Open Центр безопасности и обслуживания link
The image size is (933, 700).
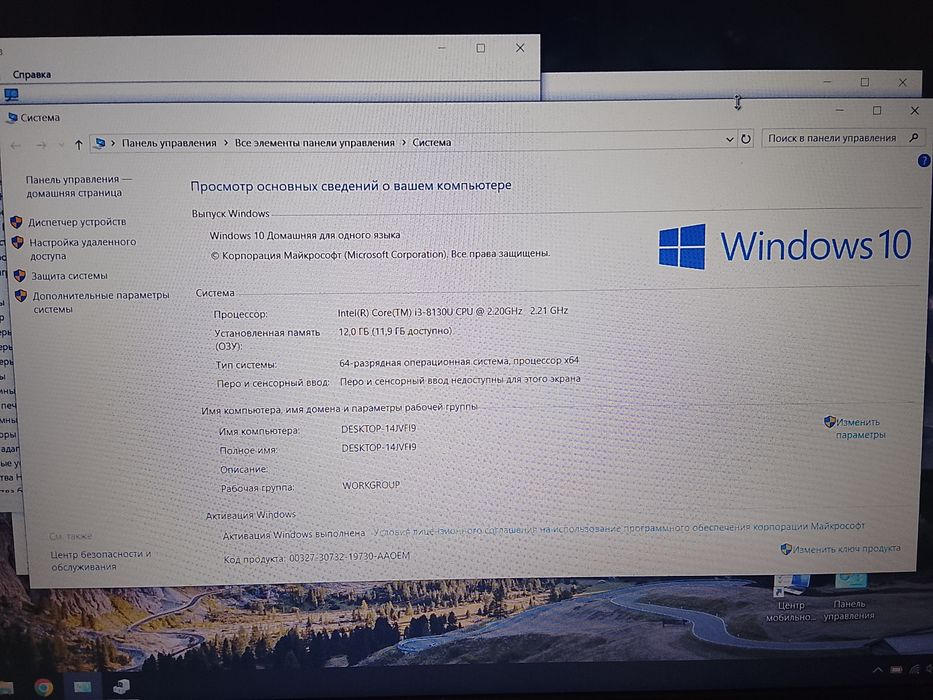(100, 560)
